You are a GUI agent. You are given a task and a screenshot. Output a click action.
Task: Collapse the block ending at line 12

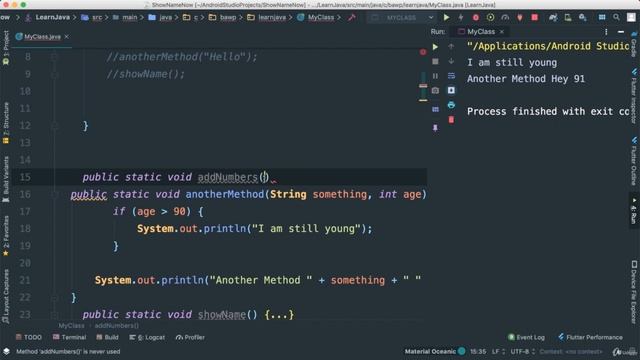[x=54, y=126]
